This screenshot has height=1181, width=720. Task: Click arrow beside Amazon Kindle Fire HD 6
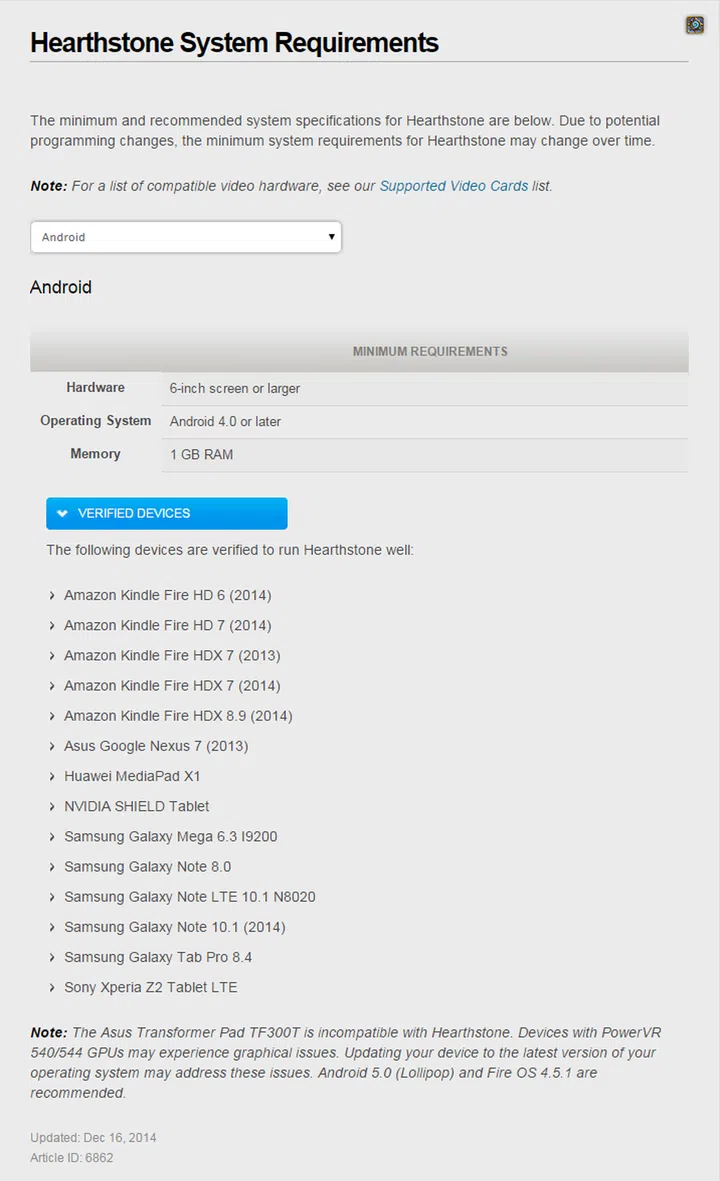click(52, 596)
